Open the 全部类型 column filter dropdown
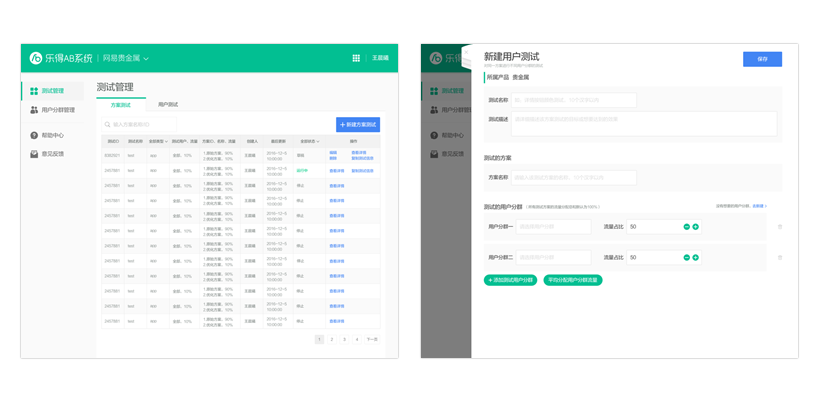This screenshot has height=408, width=830. (158, 141)
